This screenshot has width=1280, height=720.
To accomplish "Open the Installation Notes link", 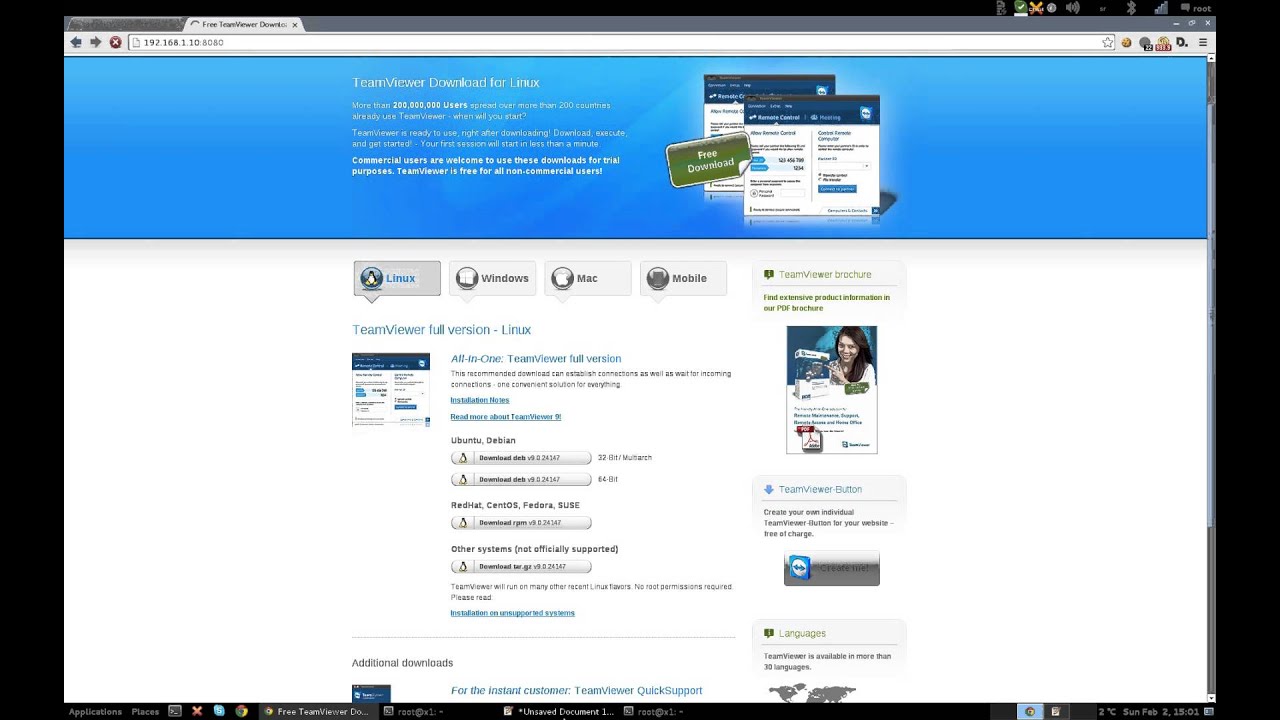I will click(479, 400).
